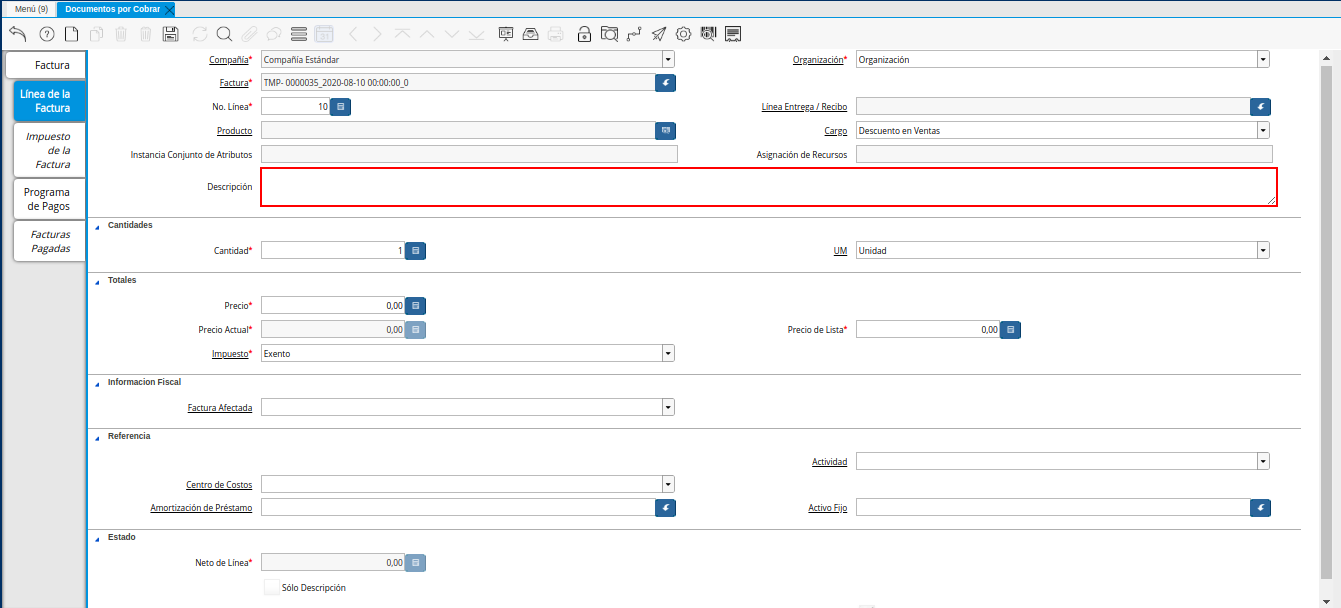Screen dimensions: 1341x608
Task: Click the calendar history records icon
Action: tap(324, 34)
